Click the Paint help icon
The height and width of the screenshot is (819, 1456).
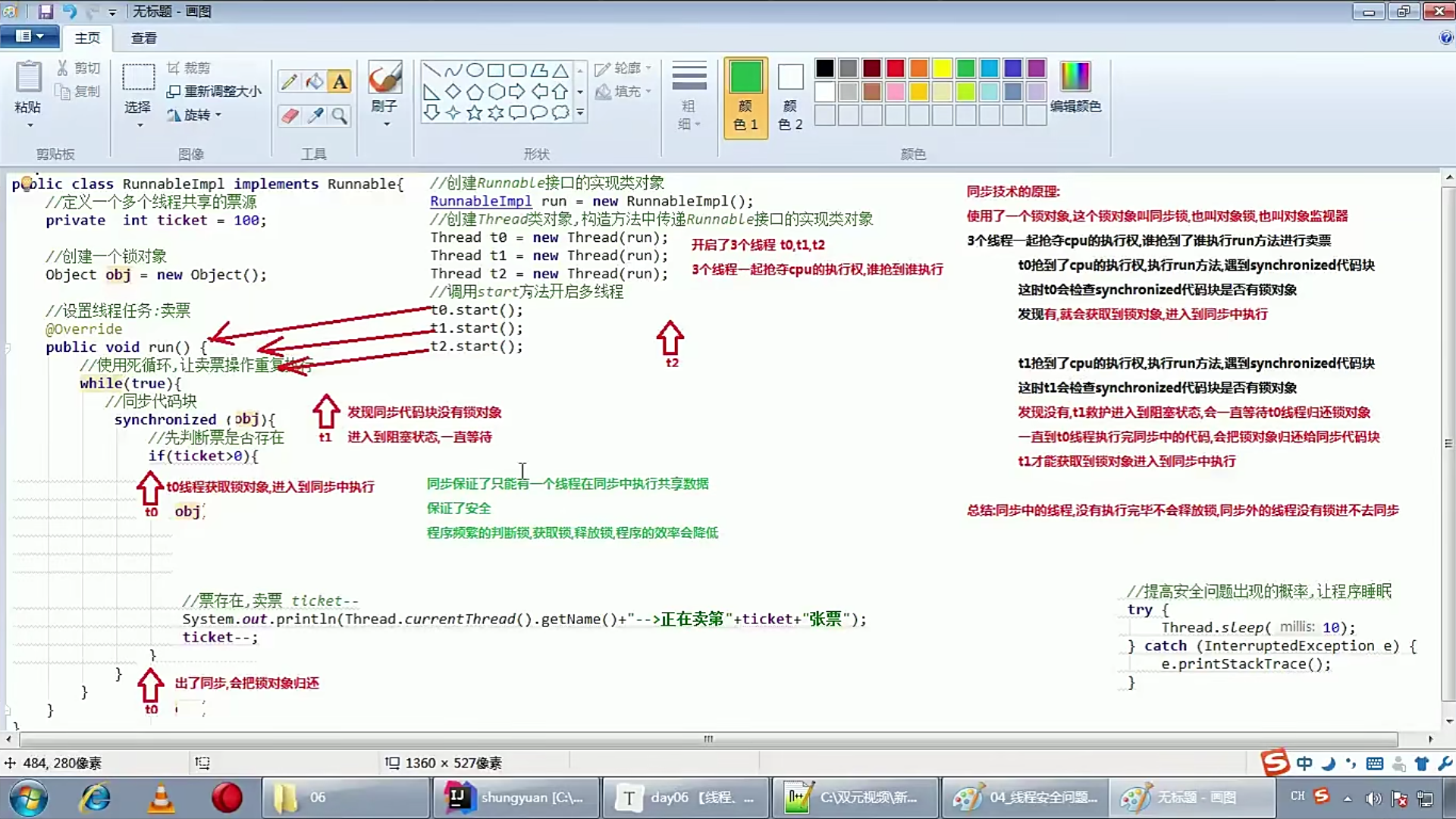(1445, 37)
